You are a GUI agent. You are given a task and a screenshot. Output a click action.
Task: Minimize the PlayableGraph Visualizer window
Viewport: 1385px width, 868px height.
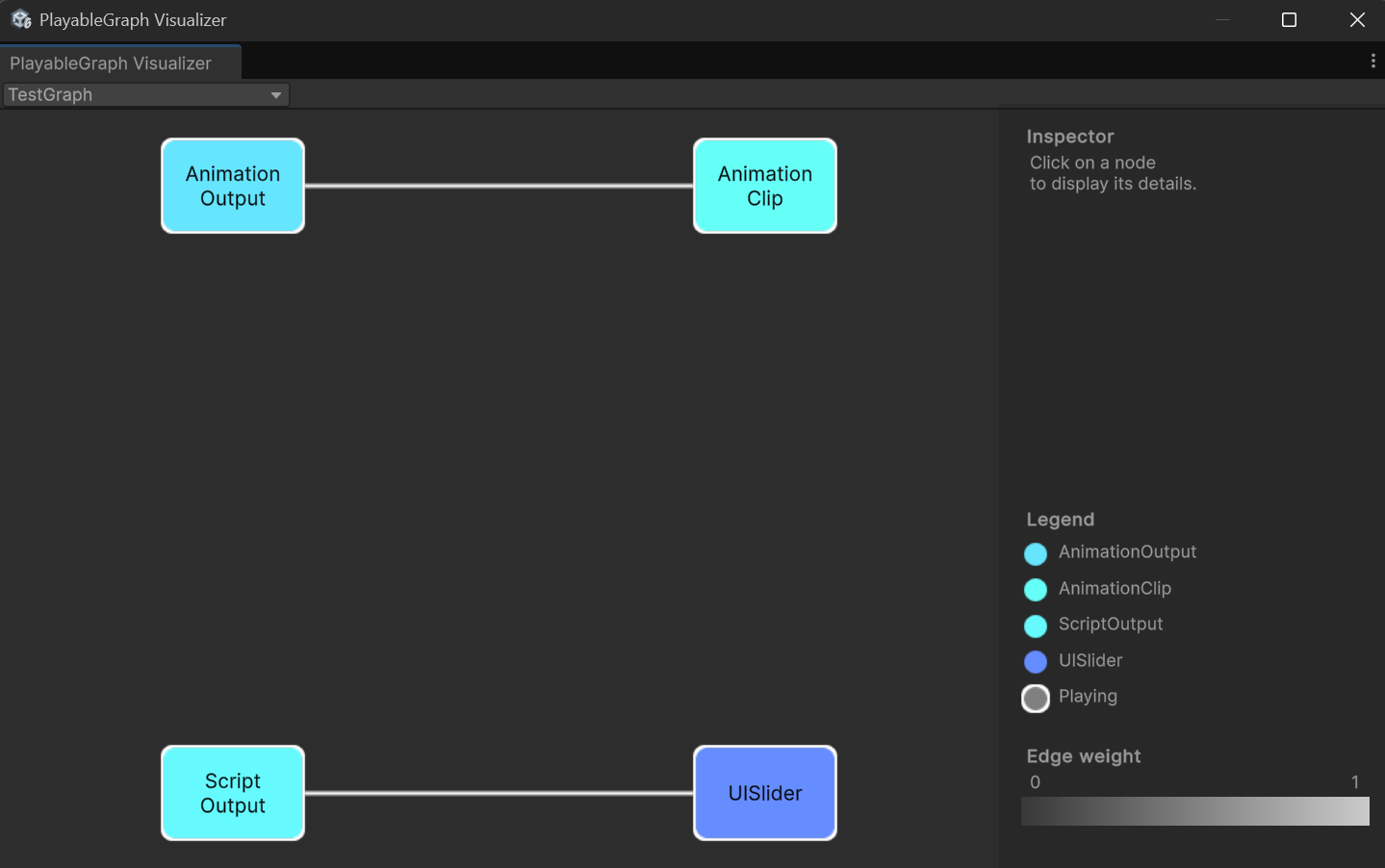(x=1222, y=20)
